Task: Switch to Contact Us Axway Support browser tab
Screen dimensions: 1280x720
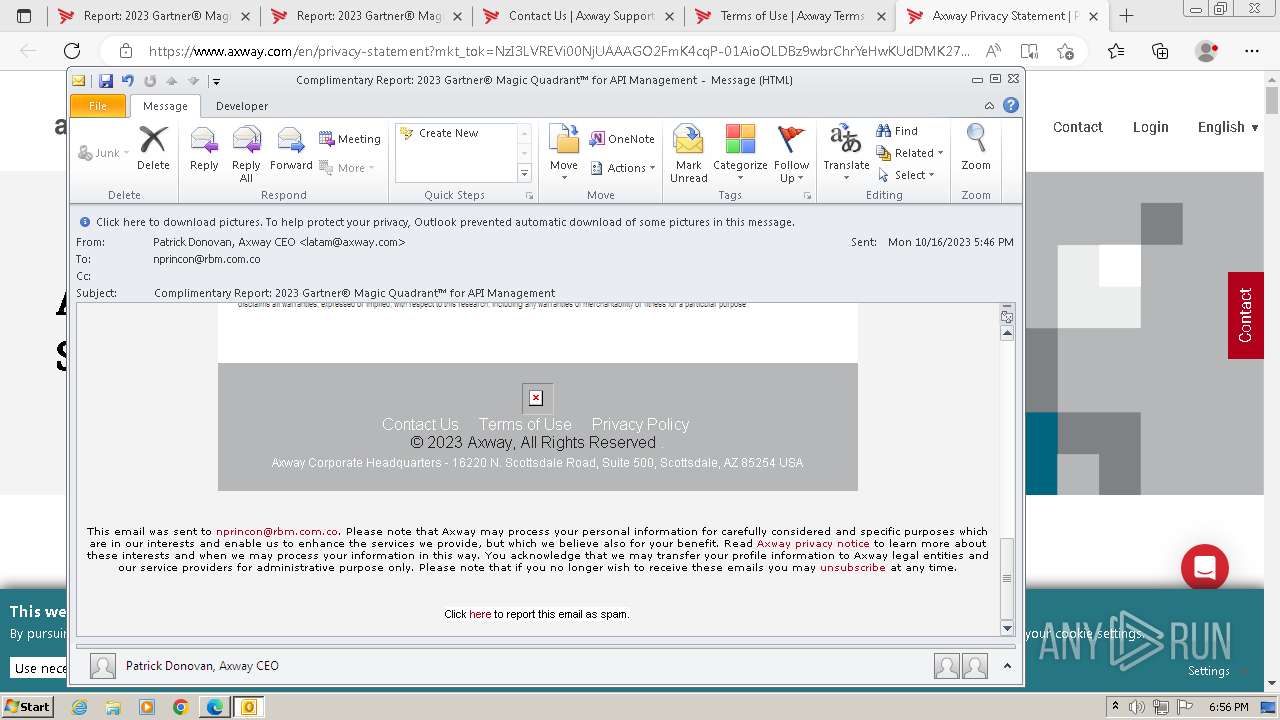Action: (580, 16)
